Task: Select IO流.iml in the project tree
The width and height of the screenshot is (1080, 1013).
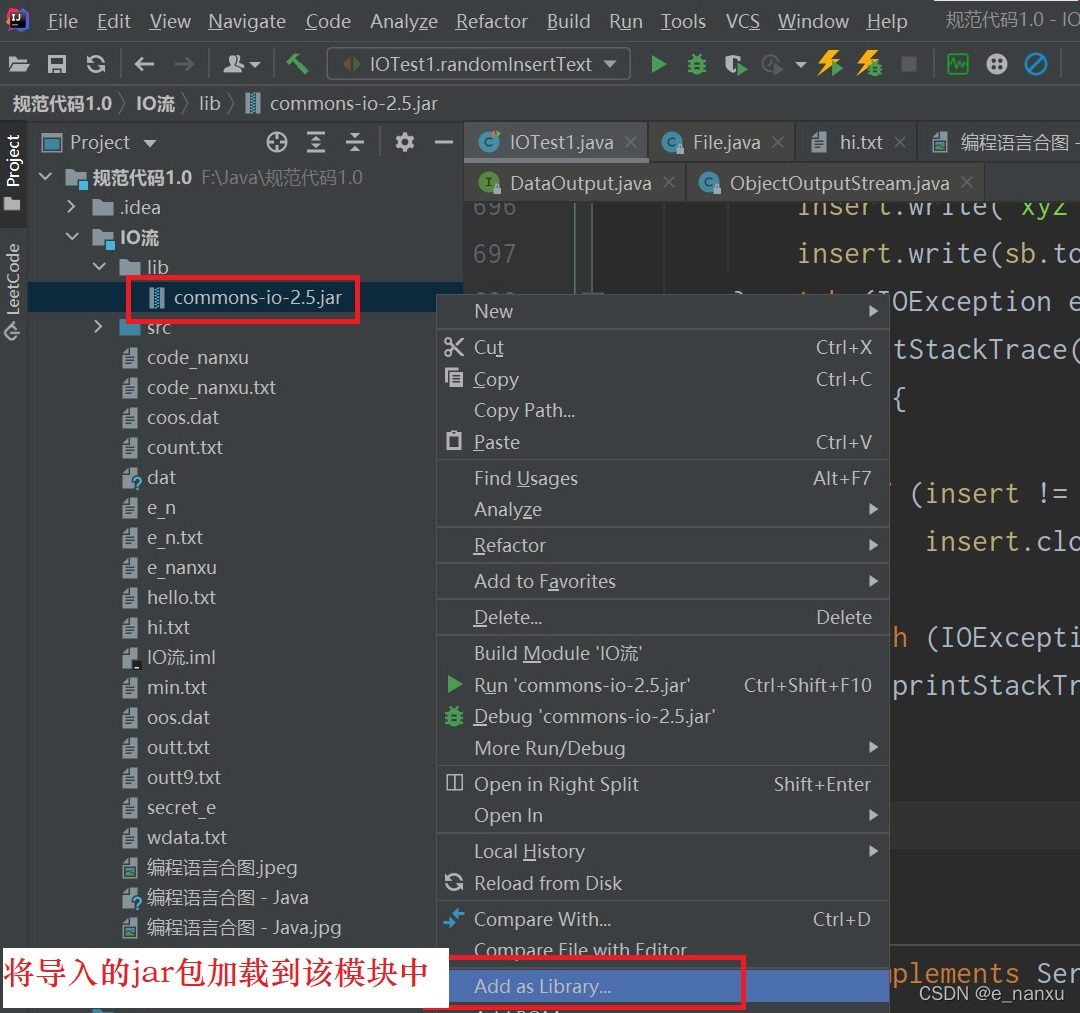Action: [x=181, y=657]
